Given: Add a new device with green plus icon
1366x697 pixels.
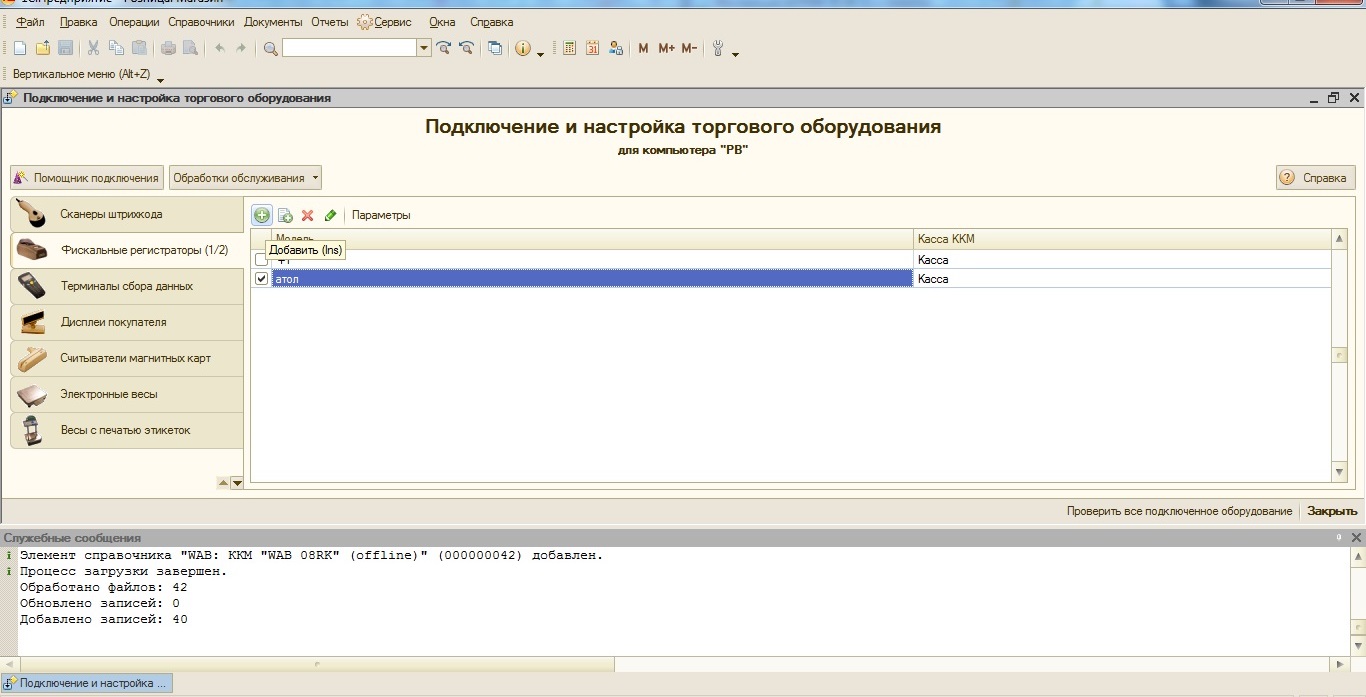Looking at the screenshot, I should pyautogui.click(x=262, y=215).
